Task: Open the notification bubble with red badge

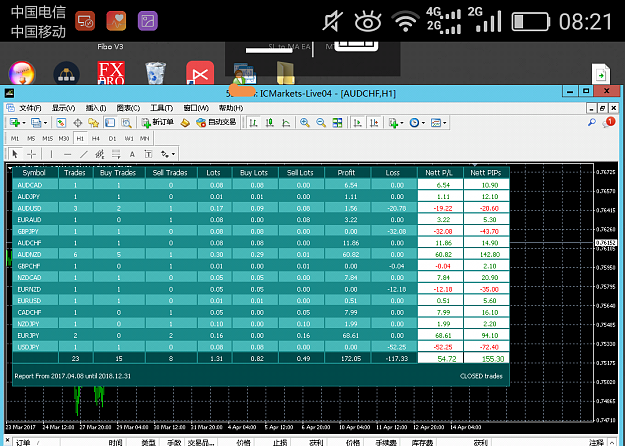Action: [609, 122]
